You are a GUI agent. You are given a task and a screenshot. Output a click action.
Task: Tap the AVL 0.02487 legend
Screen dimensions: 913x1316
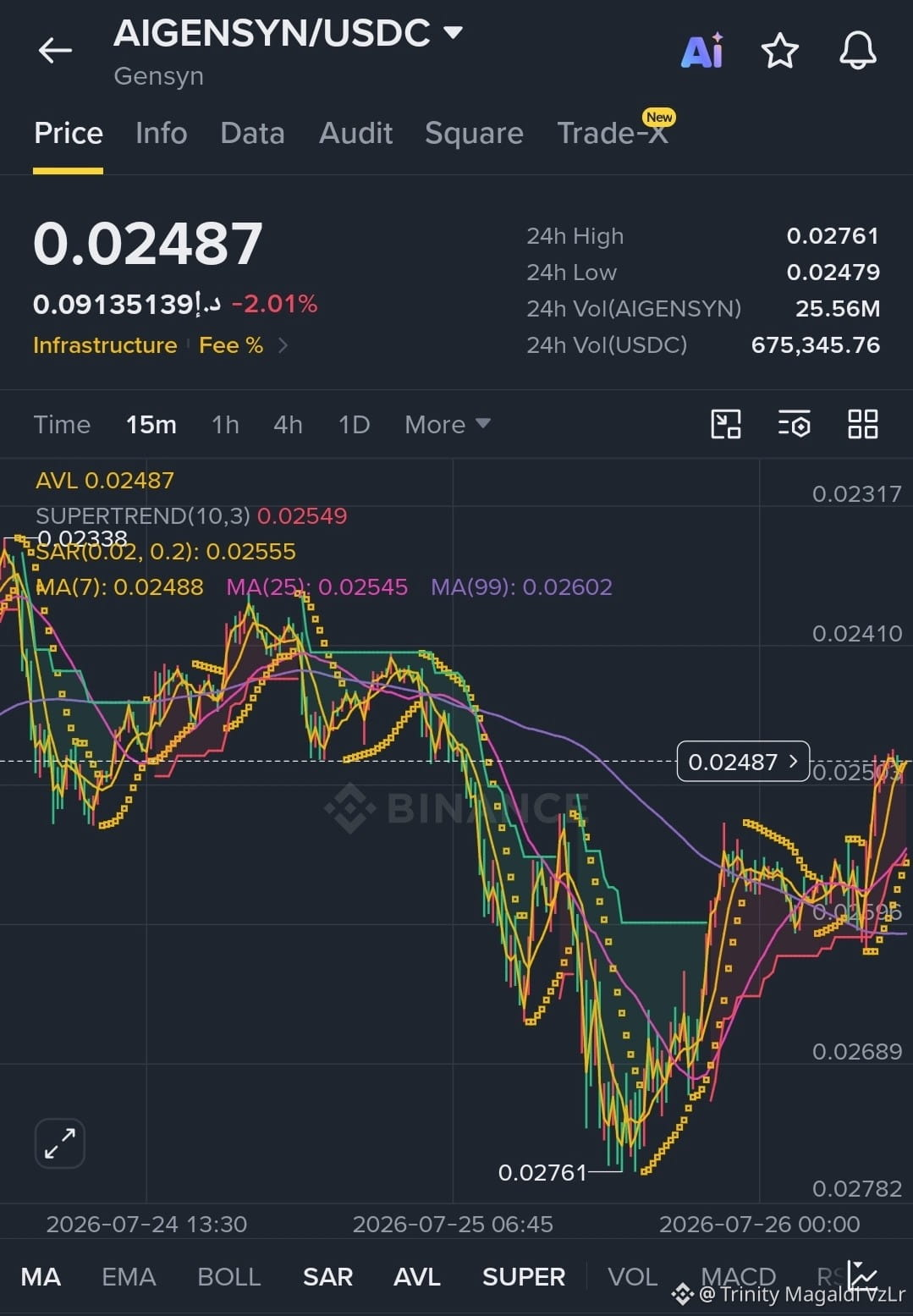105,480
